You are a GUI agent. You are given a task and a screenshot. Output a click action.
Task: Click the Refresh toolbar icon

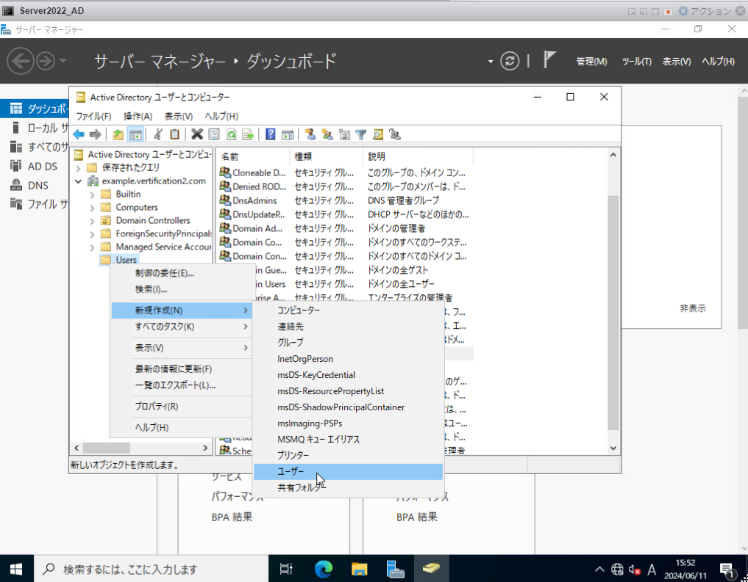pos(231,135)
